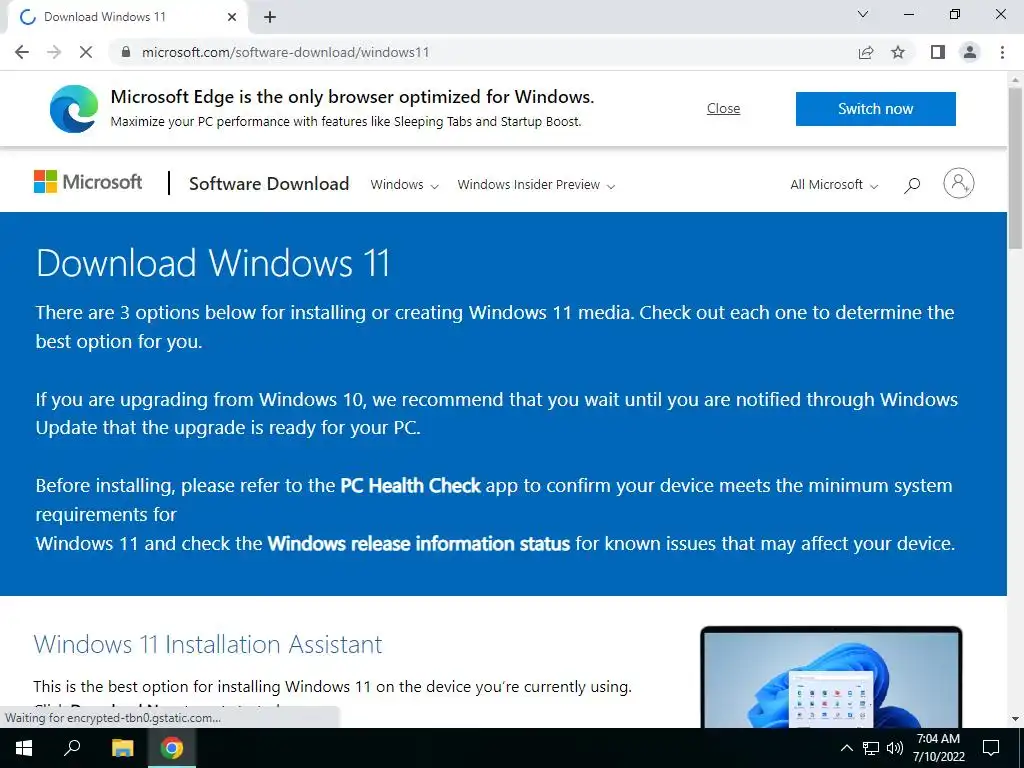Bookmark this page with the star icon
This screenshot has height=768, width=1024.
(898, 52)
